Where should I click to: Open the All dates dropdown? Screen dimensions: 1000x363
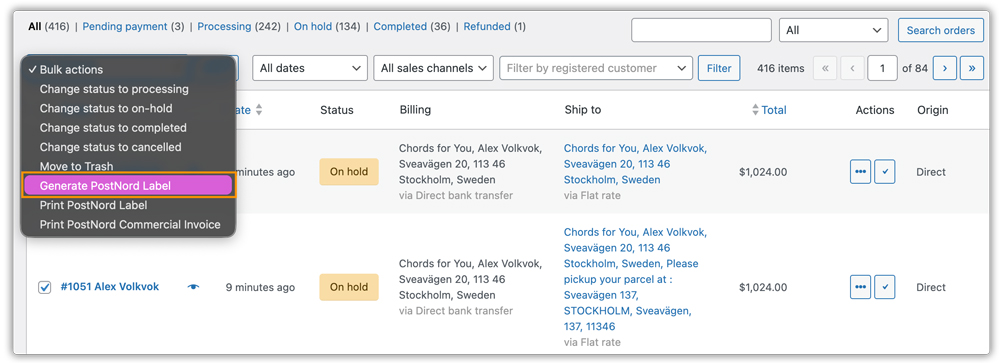coord(310,68)
